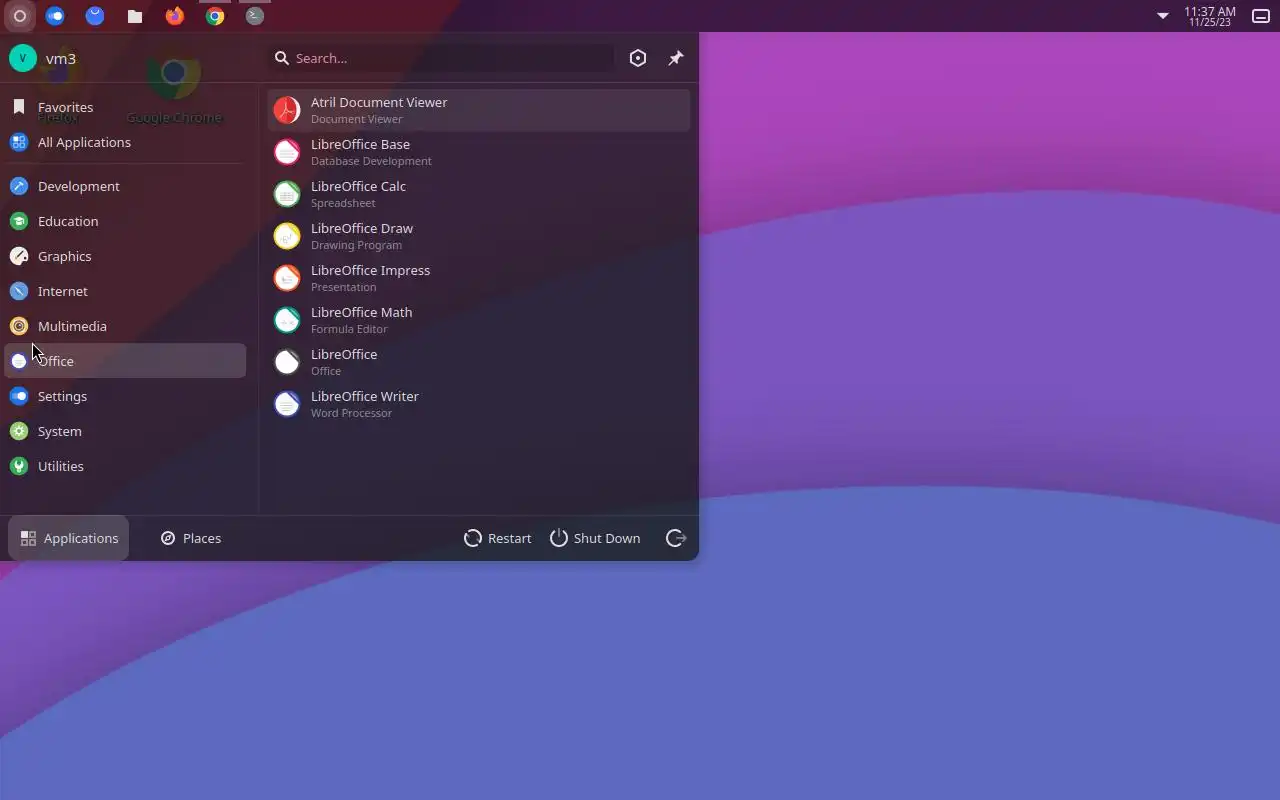Launch LibreOffice Impress icon
Screen dimensions: 1280x800
pos(287,278)
